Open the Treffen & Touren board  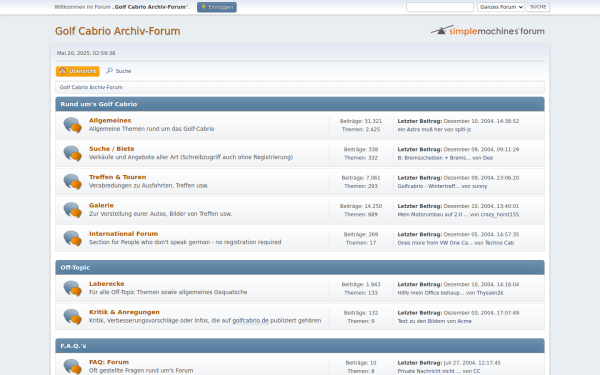(117, 177)
